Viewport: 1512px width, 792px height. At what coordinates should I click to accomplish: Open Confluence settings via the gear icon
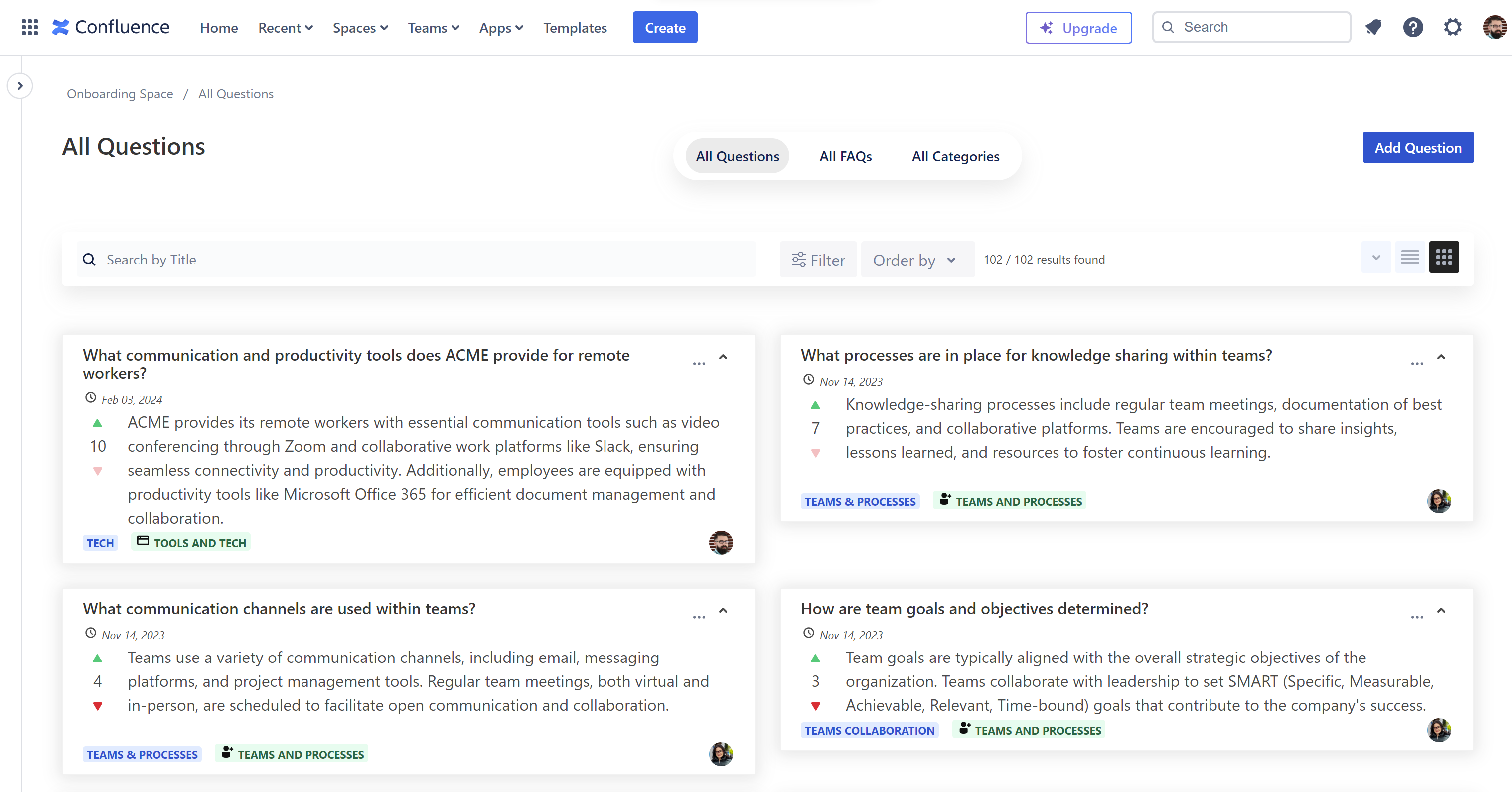[x=1453, y=27]
